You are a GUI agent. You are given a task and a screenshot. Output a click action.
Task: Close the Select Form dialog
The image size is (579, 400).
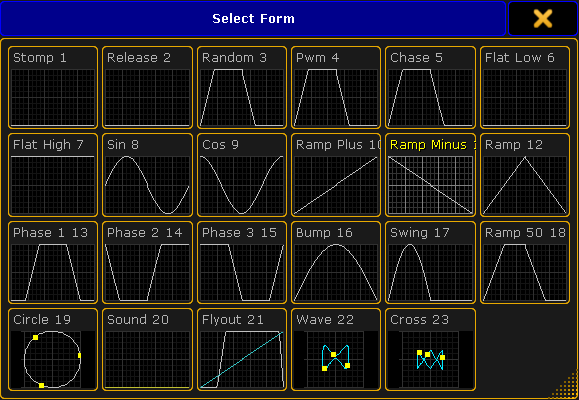click(x=542, y=18)
